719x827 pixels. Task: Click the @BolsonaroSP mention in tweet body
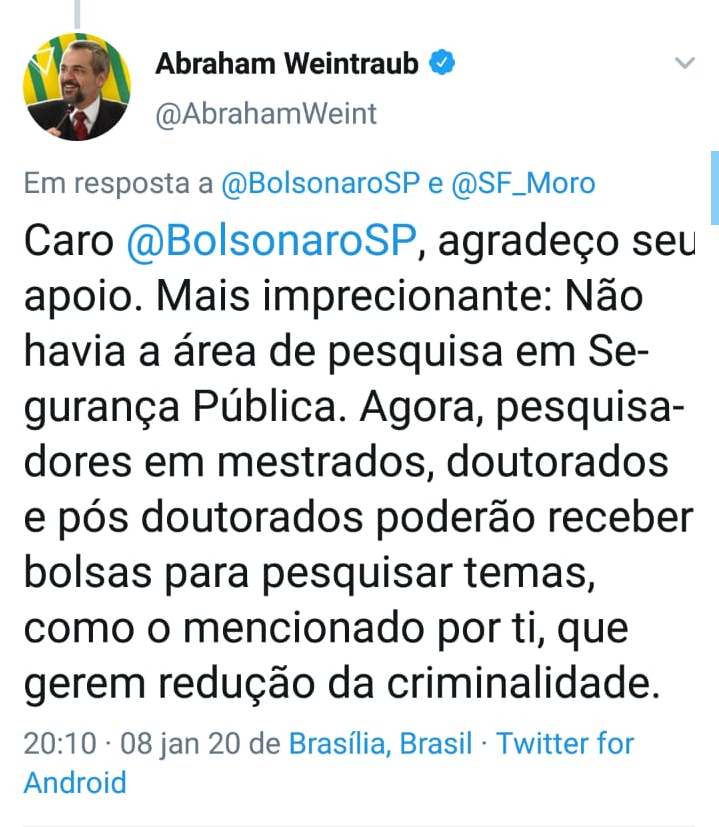coord(271,241)
